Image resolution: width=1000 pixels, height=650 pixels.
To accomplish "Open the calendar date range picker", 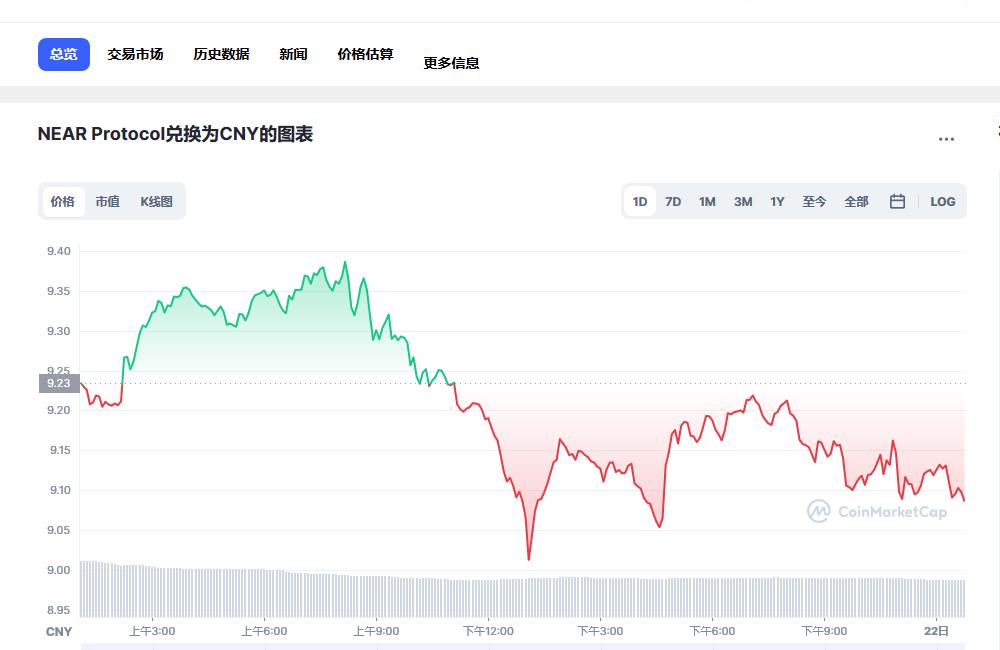I will pyautogui.click(x=897, y=201).
